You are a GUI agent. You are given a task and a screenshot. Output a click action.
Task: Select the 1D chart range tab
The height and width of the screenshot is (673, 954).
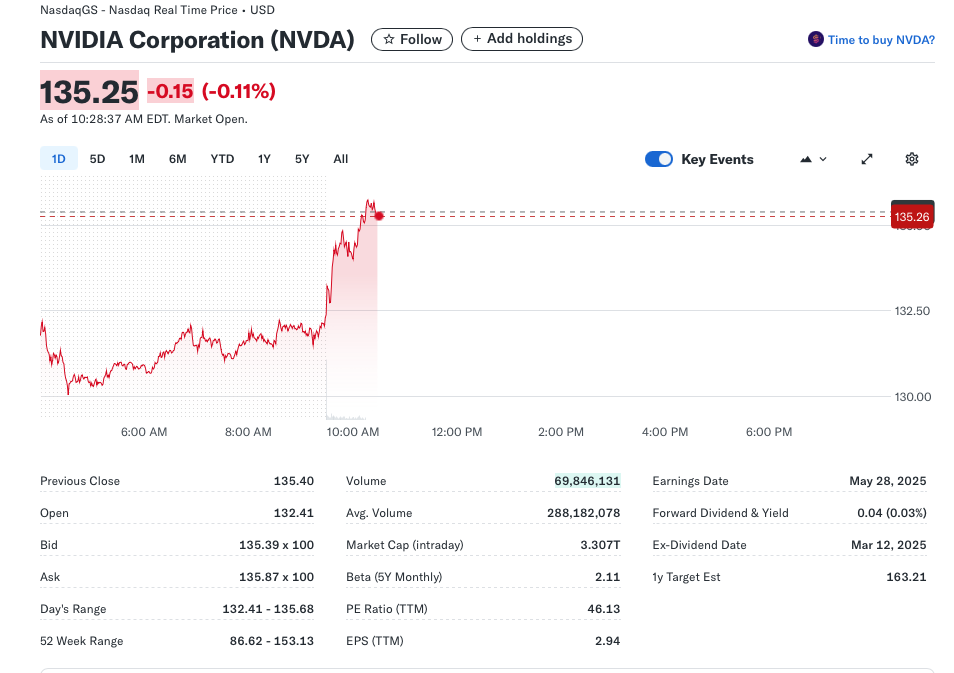(x=58, y=159)
